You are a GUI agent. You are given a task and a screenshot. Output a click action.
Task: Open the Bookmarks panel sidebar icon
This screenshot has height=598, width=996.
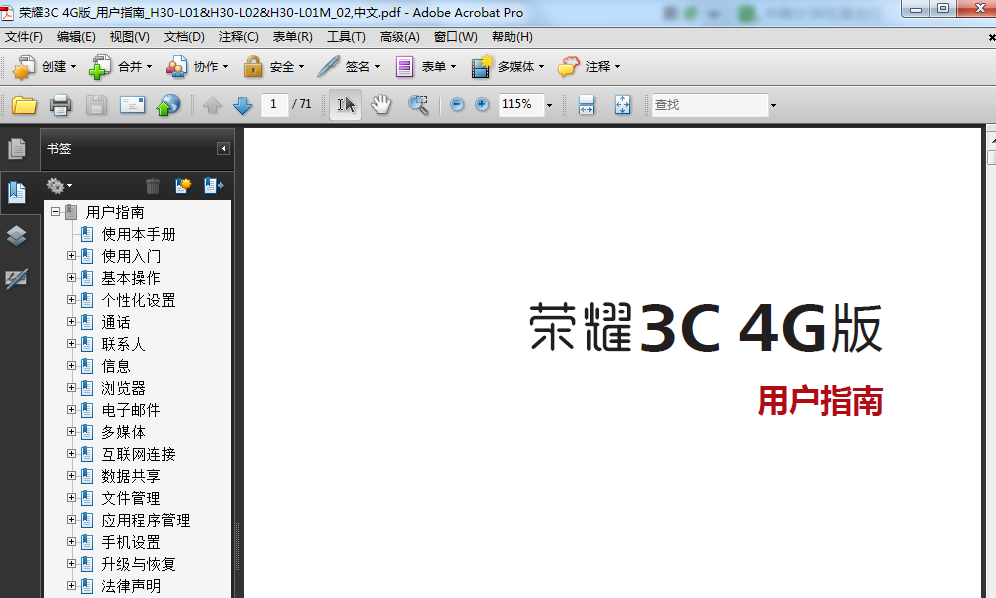click(17, 192)
